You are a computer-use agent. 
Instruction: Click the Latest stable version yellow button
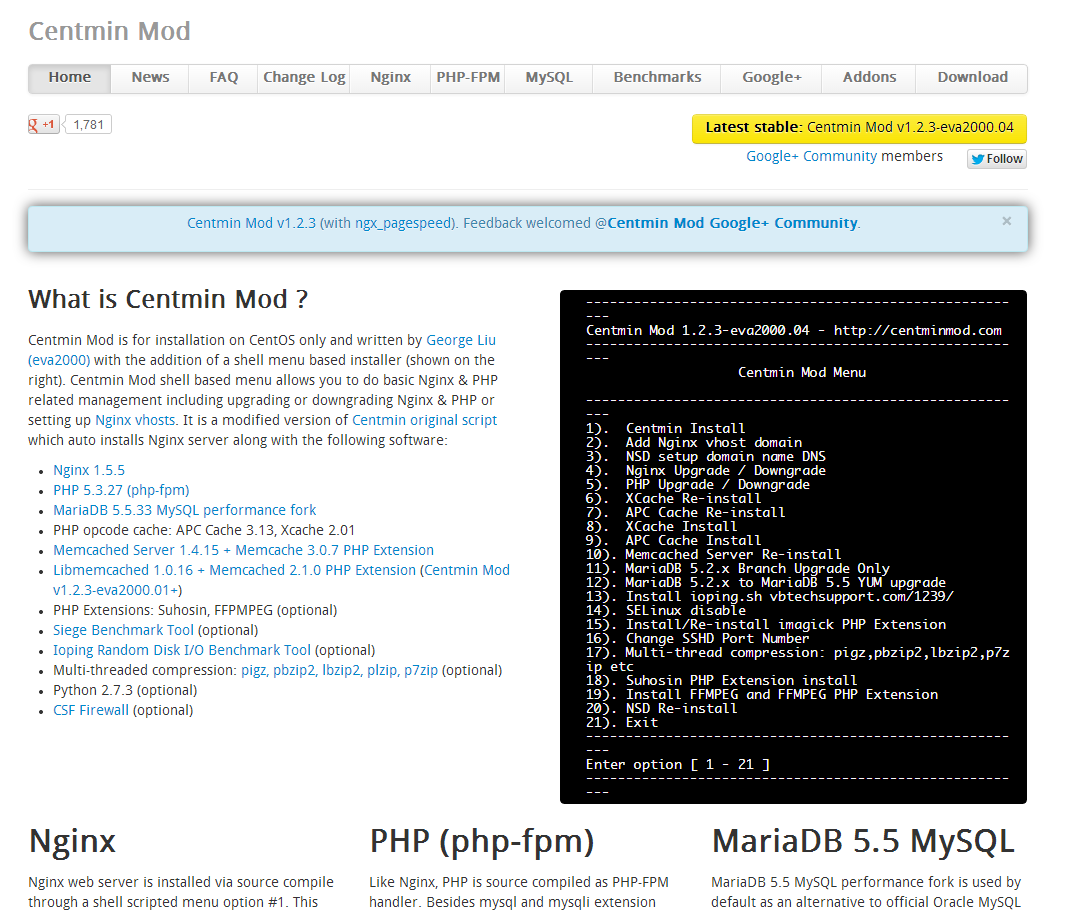(859, 128)
